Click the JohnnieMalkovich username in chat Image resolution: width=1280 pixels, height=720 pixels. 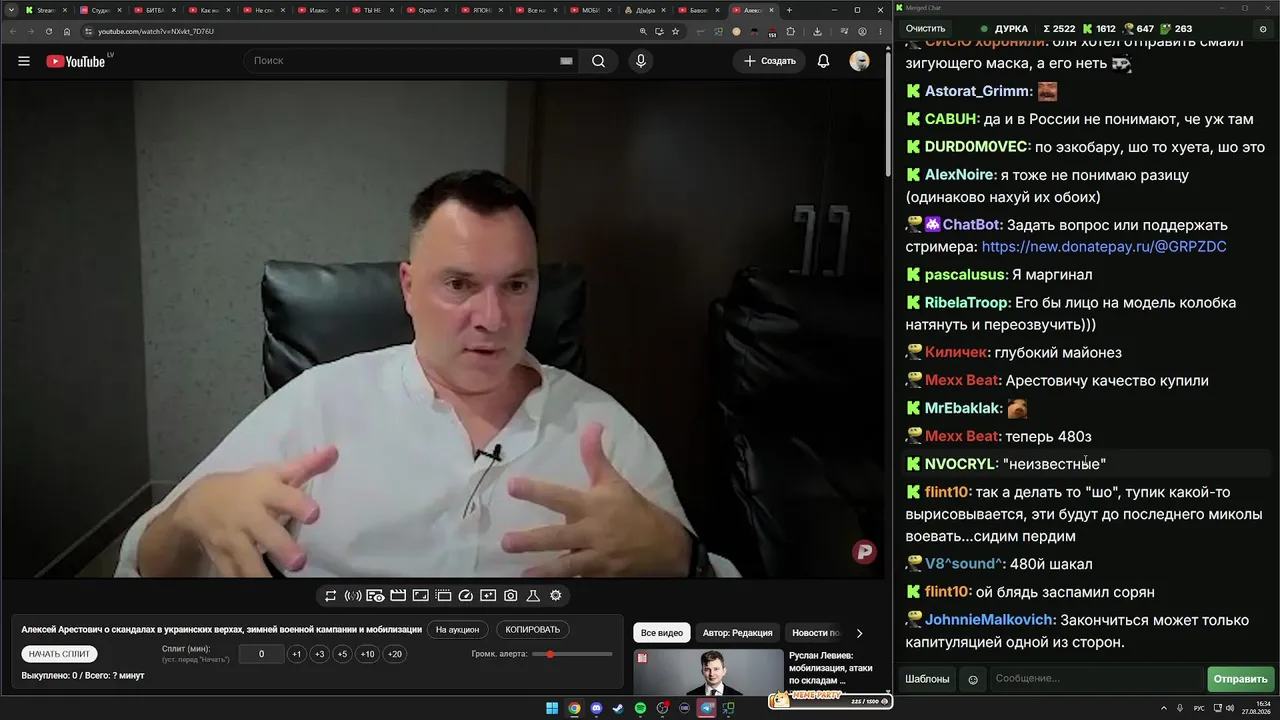[x=990, y=620]
